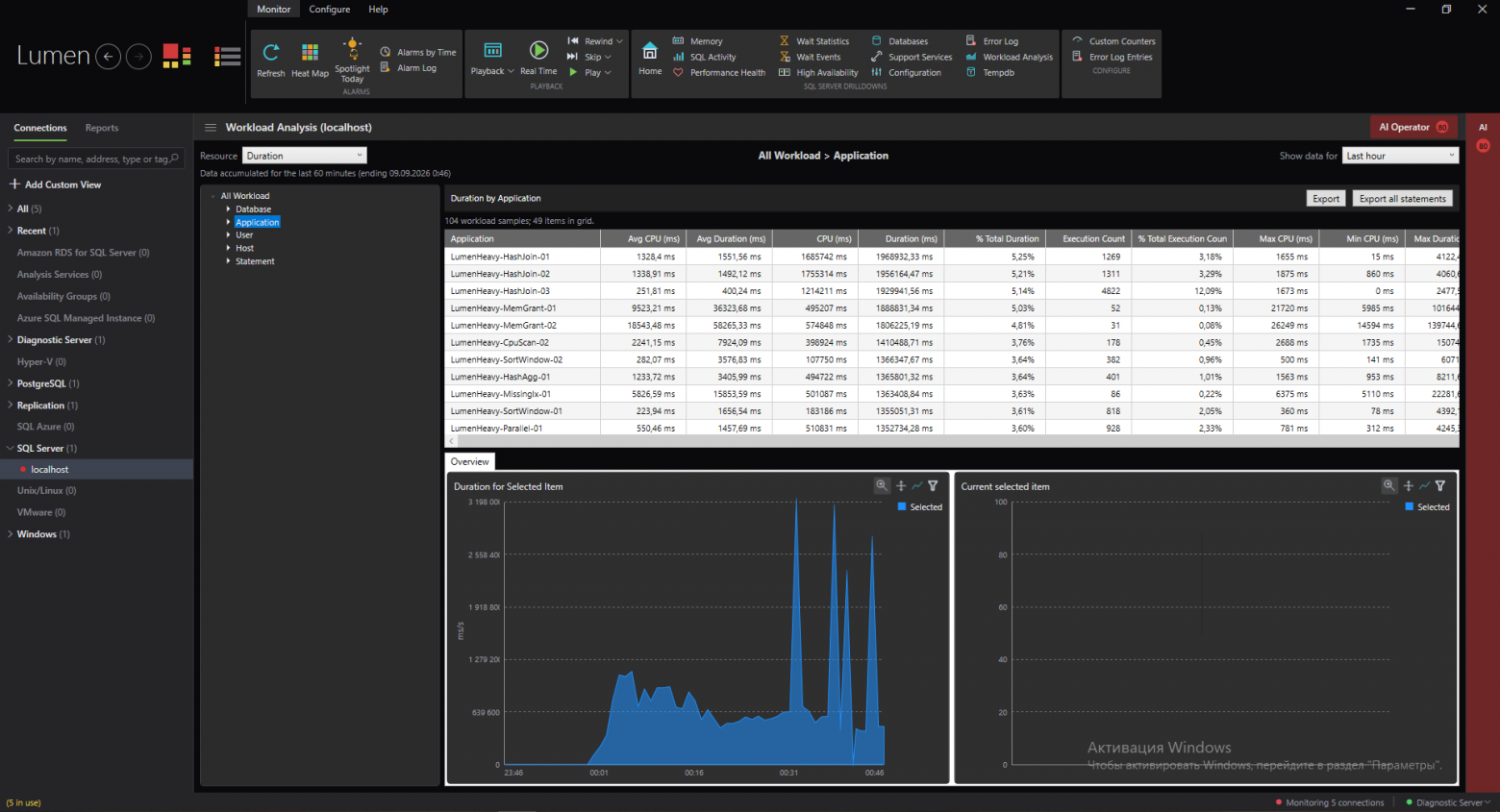Click Monitoring 5 connections in status bar
The width and height of the screenshot is (1500, 812).
pos(1330,802)
